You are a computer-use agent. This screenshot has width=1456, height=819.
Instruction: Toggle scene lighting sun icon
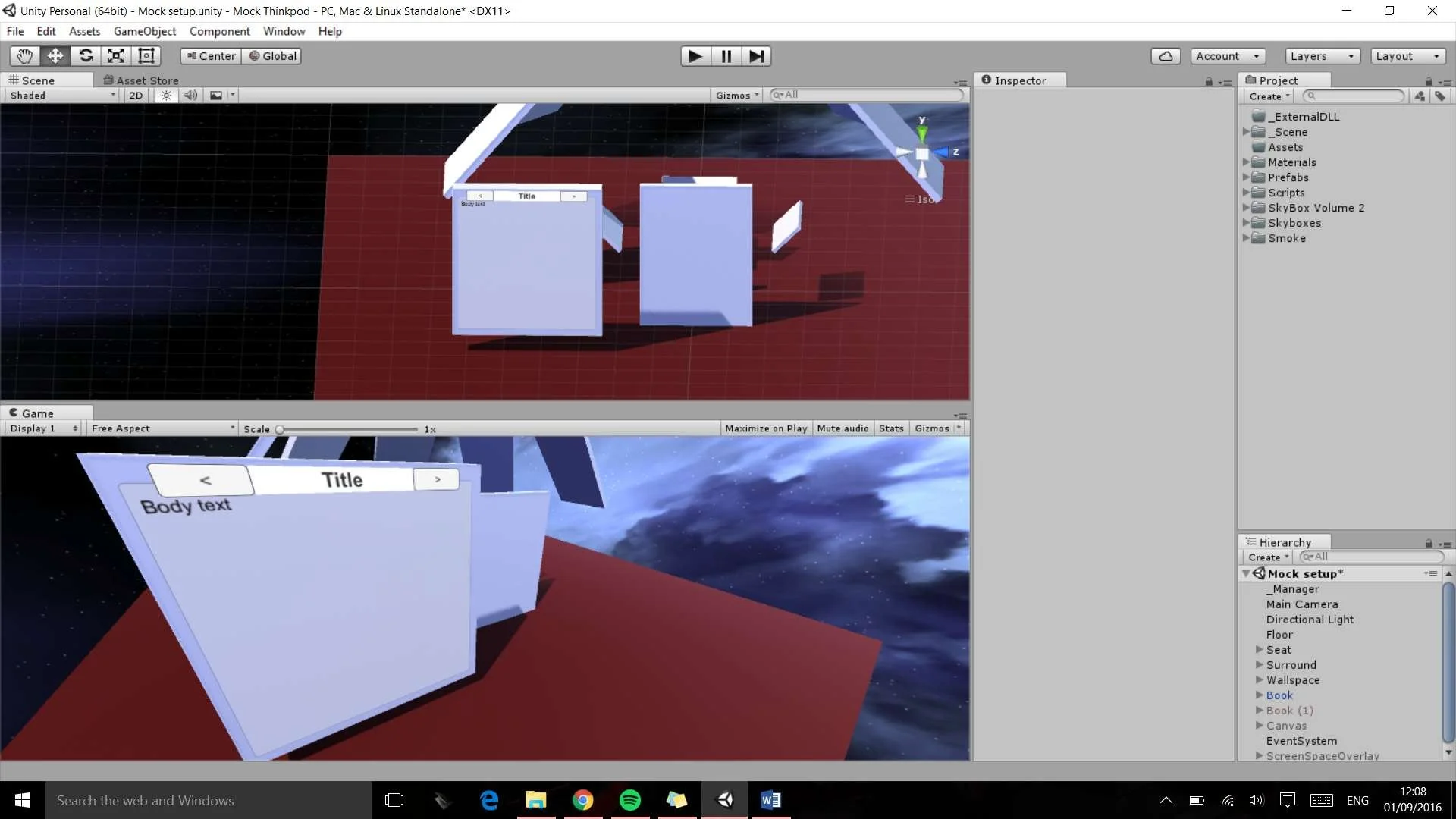(166, 96)
